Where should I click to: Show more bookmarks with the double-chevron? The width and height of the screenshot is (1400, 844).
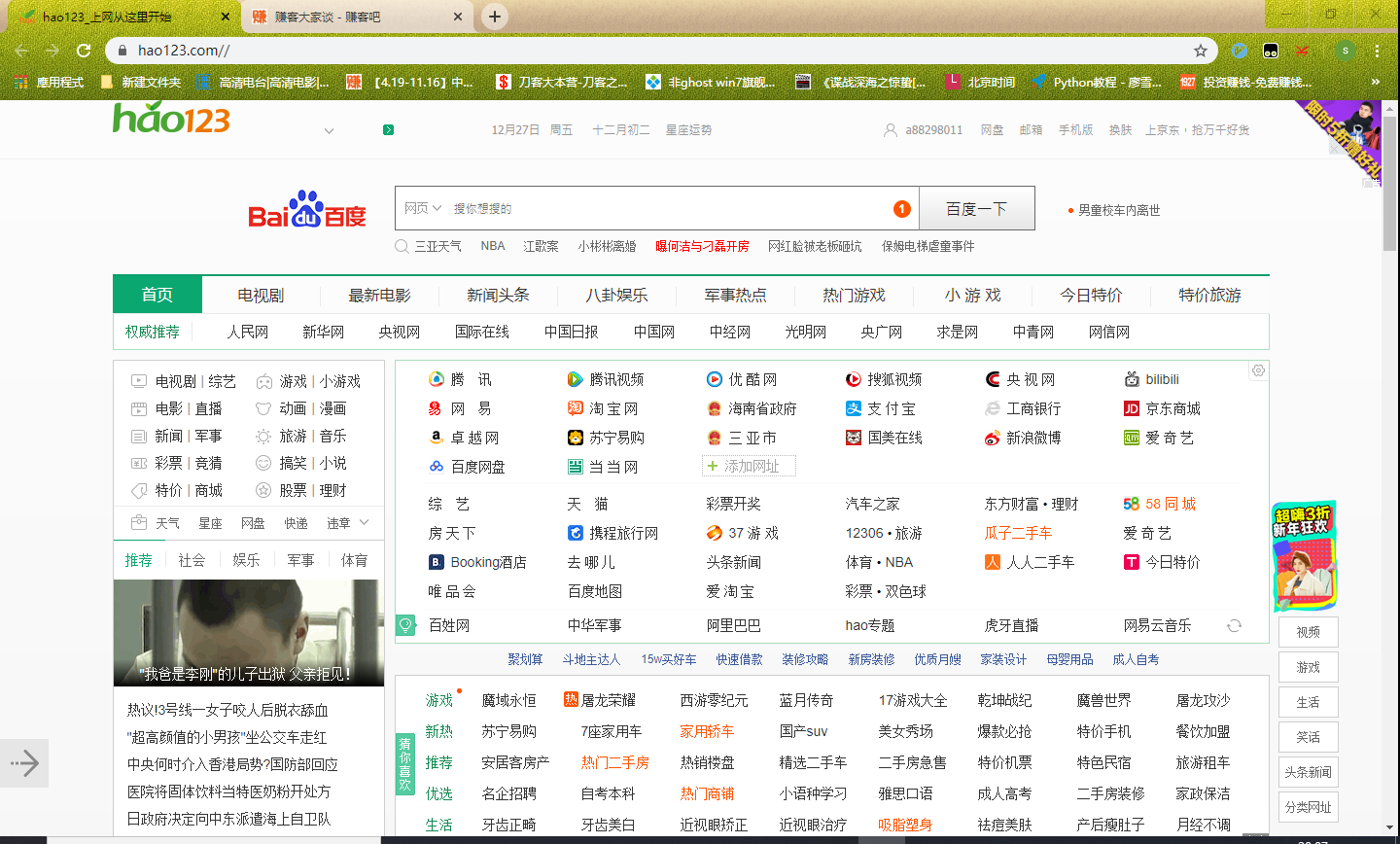point(1376,83)
